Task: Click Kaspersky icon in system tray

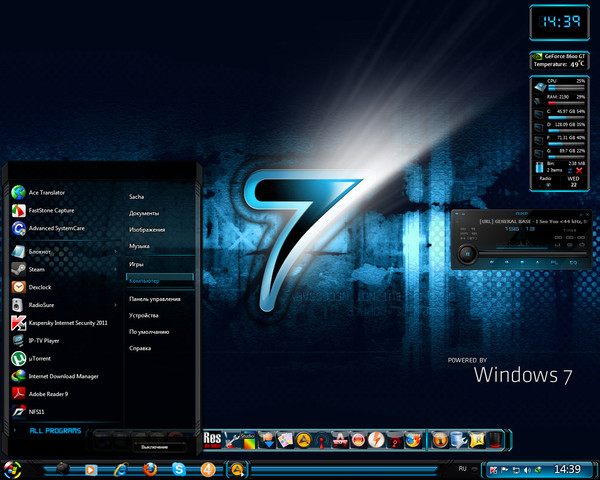Action: coord(494,470)
